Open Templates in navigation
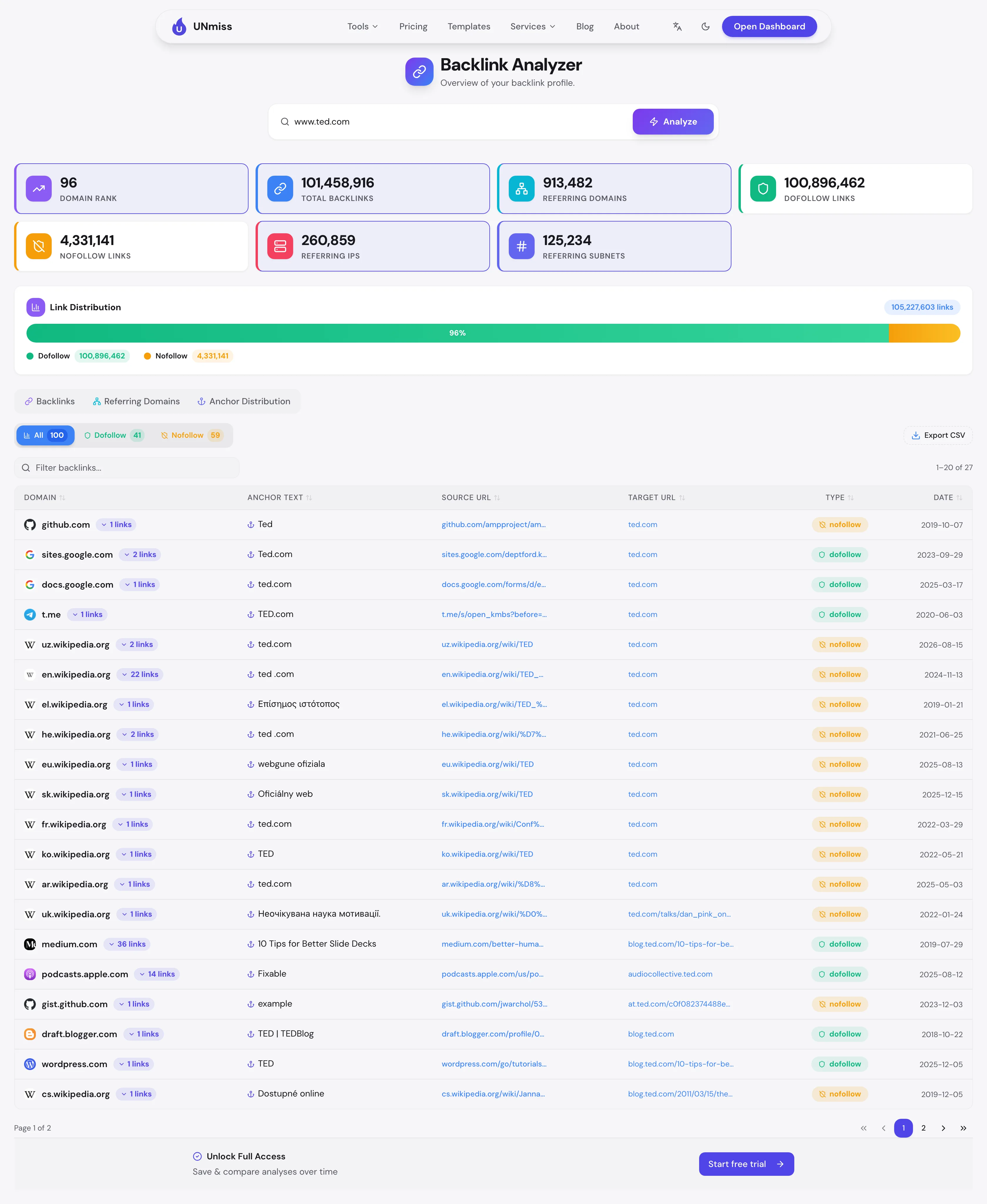 [469, 26]
